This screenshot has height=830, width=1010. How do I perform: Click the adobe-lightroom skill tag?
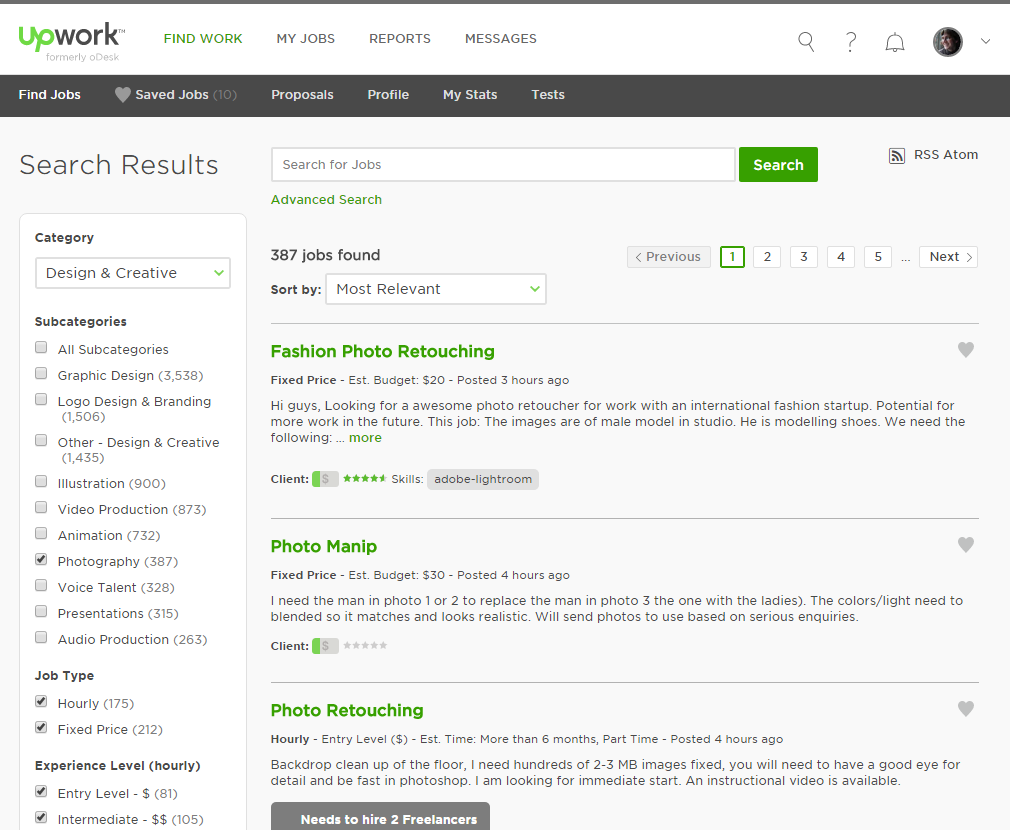click(483, 479)
